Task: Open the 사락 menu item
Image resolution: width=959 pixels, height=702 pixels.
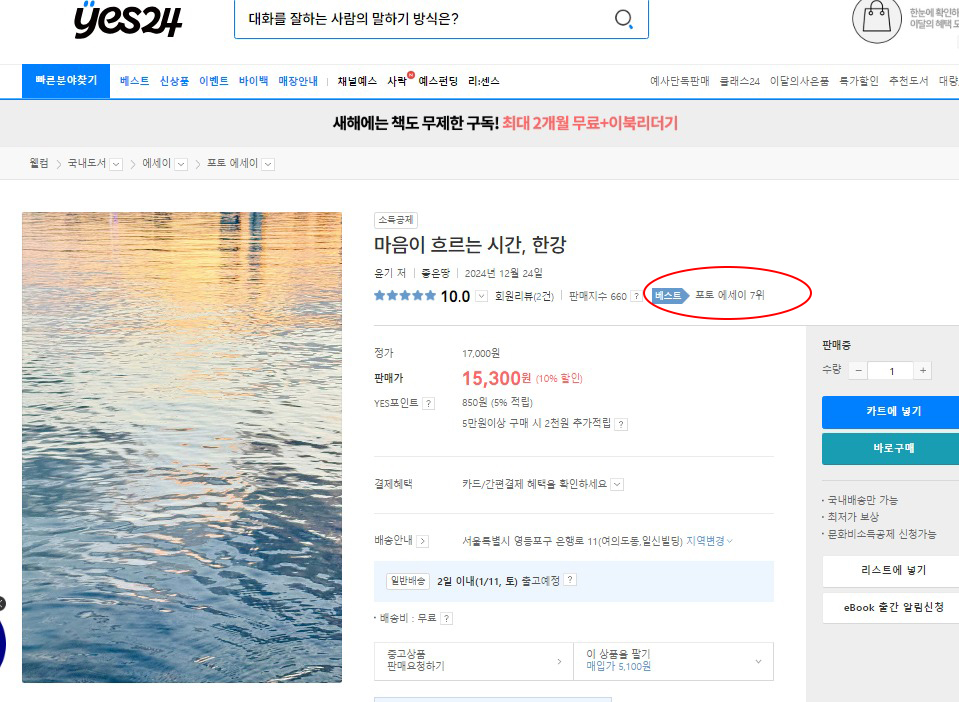Action: point(398,81)
